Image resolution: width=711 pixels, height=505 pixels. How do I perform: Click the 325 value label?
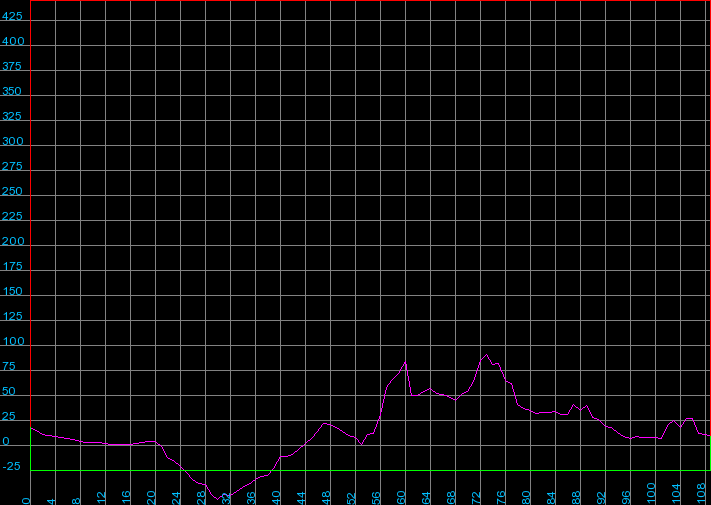[x=12, y=116]
